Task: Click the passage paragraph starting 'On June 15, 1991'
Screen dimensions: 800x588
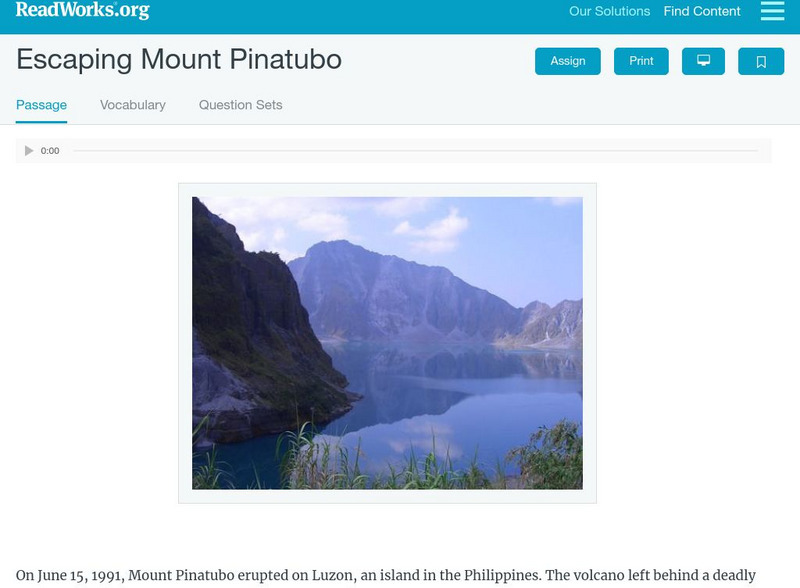Action: (385, 576)
